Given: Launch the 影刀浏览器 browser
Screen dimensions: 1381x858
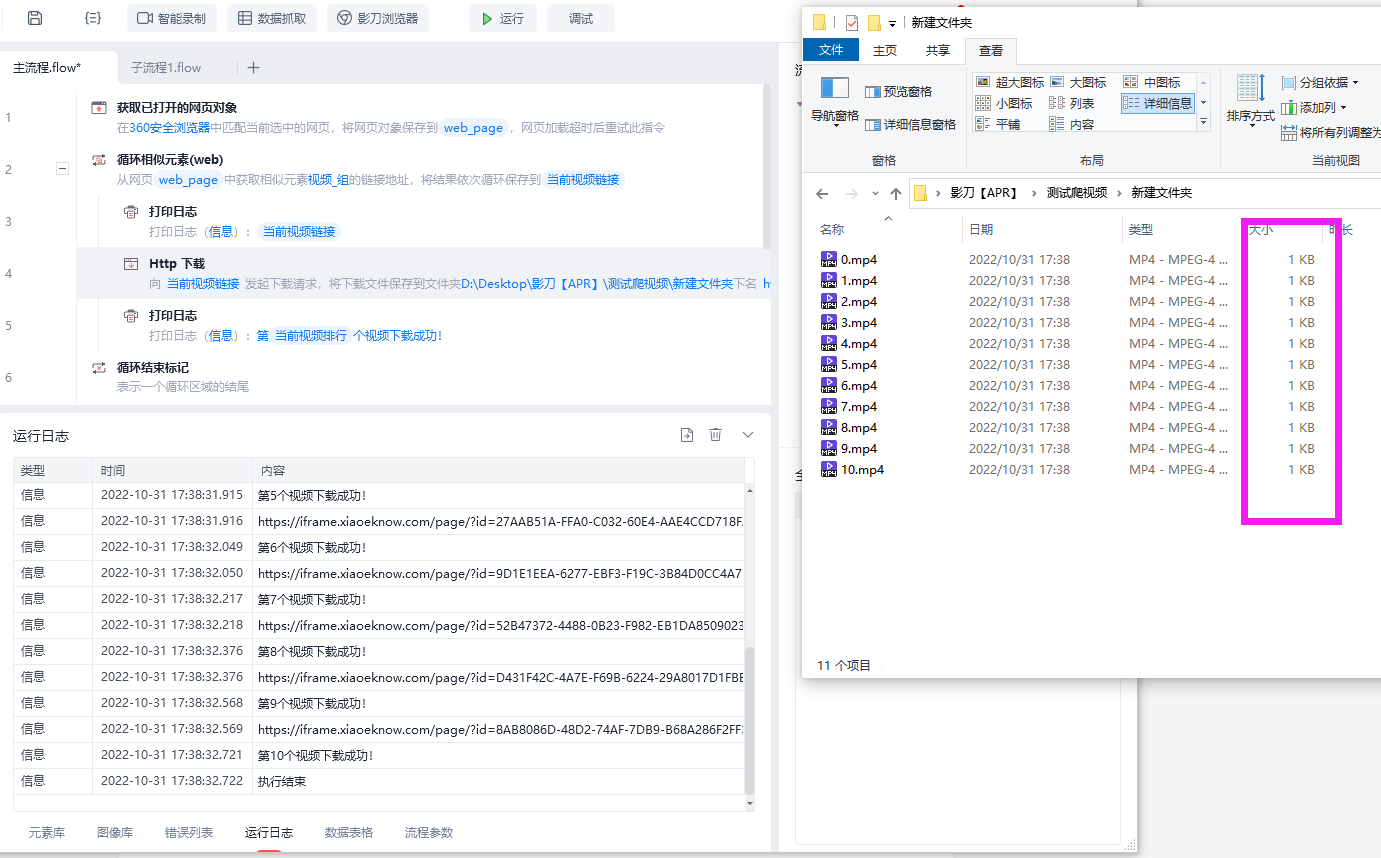Looking at the screenshot, I should [377, 18].
